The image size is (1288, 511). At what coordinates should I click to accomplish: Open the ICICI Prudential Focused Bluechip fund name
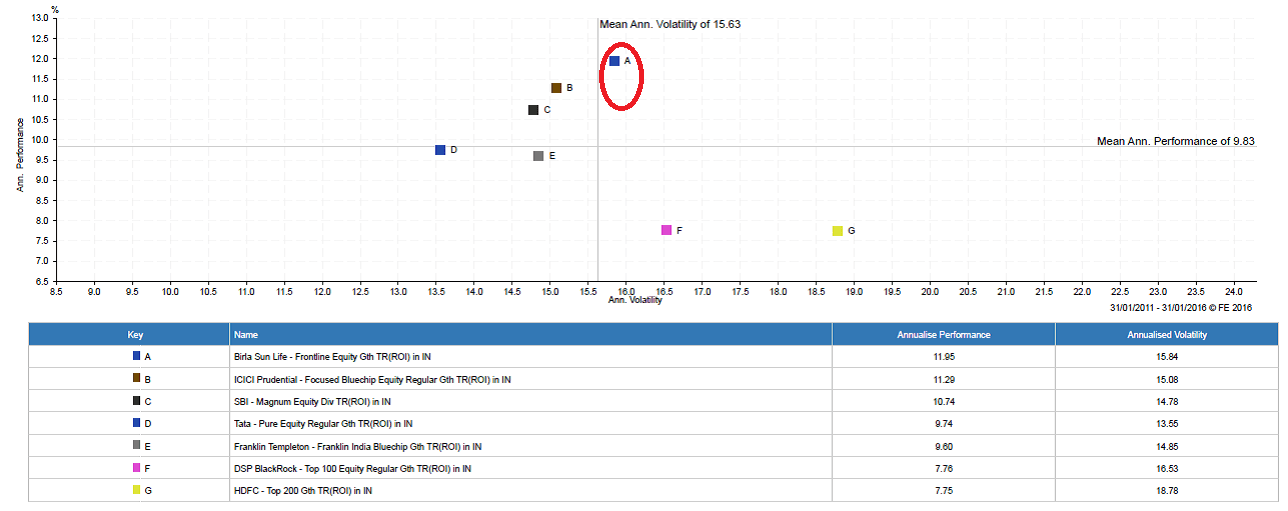(x=372, y=379)
